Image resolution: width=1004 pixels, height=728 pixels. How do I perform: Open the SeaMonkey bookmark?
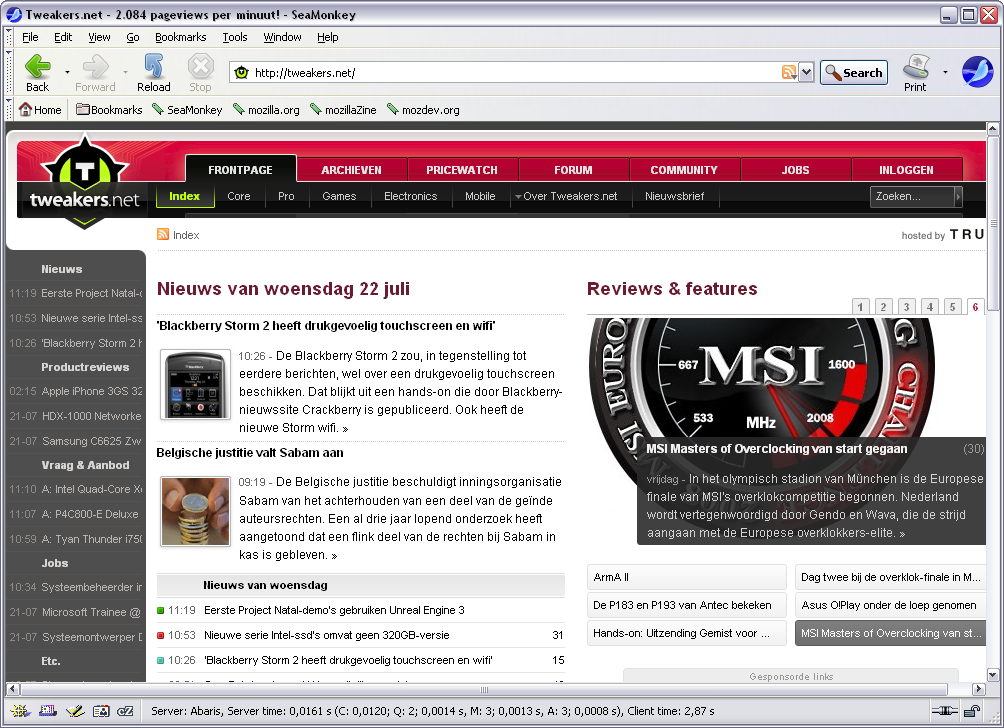tap(187, 109)
